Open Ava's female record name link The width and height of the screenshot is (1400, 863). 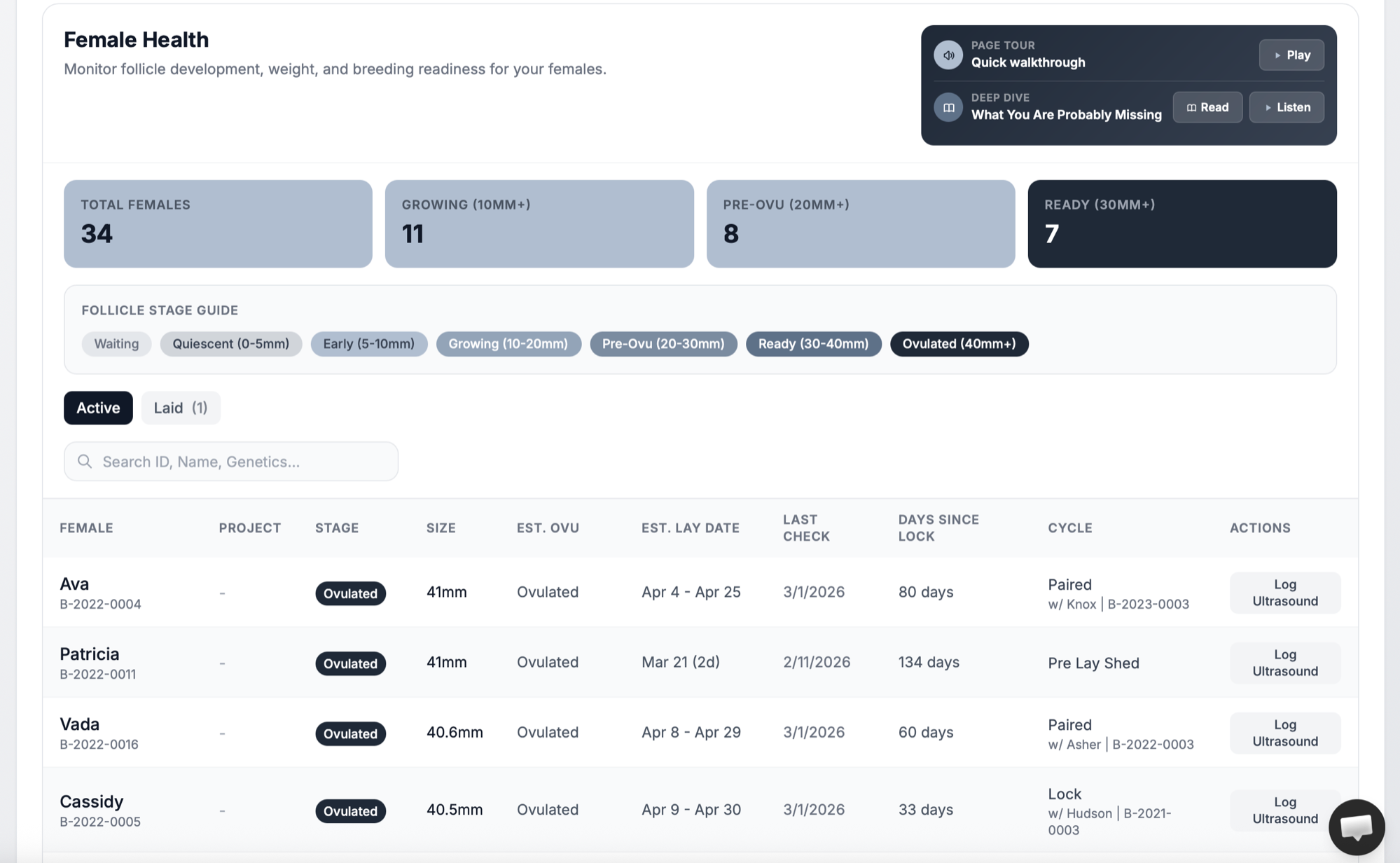[74, 584]
